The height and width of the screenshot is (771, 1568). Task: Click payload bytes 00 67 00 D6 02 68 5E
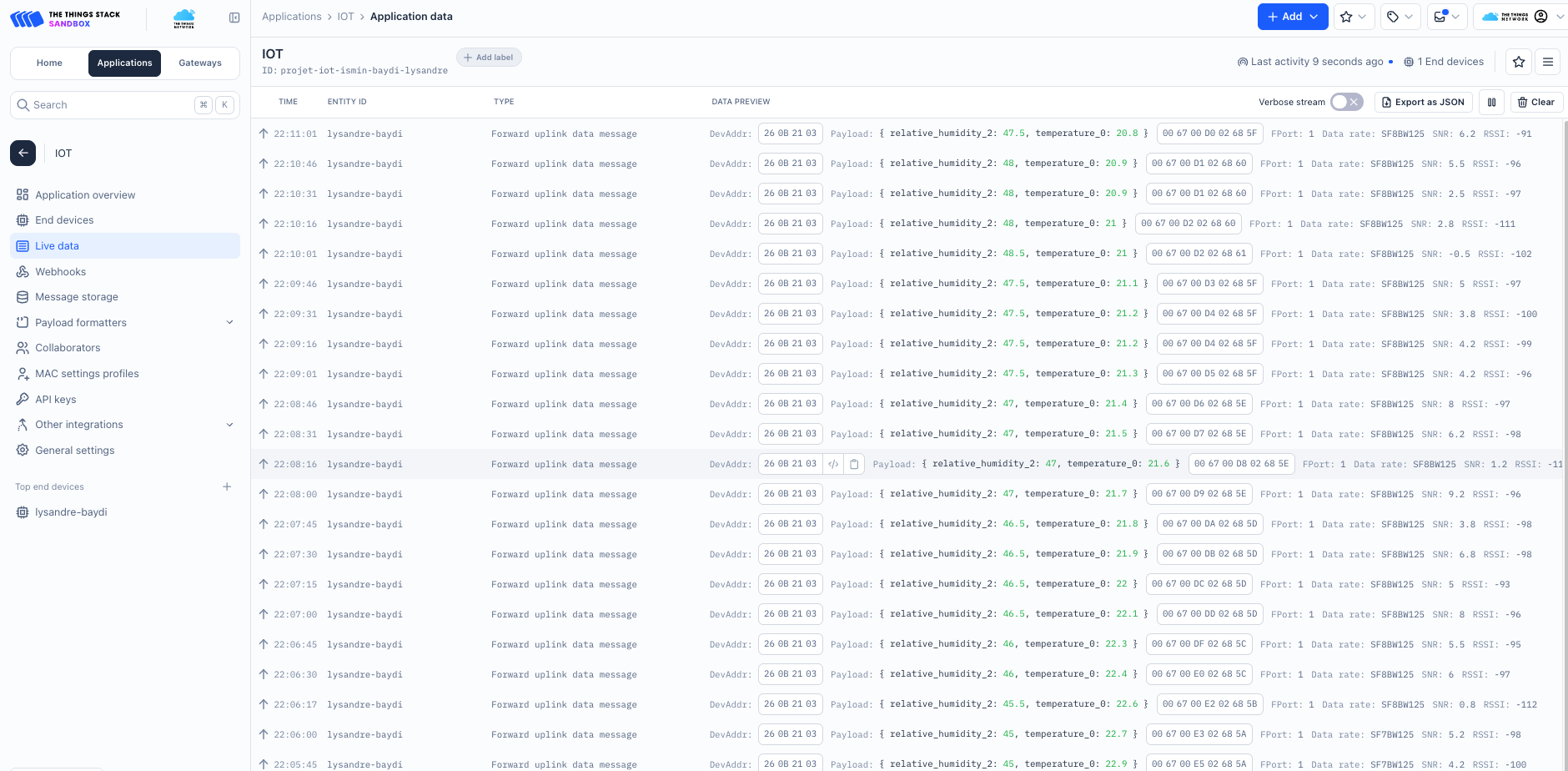[x=1199, y=404]
